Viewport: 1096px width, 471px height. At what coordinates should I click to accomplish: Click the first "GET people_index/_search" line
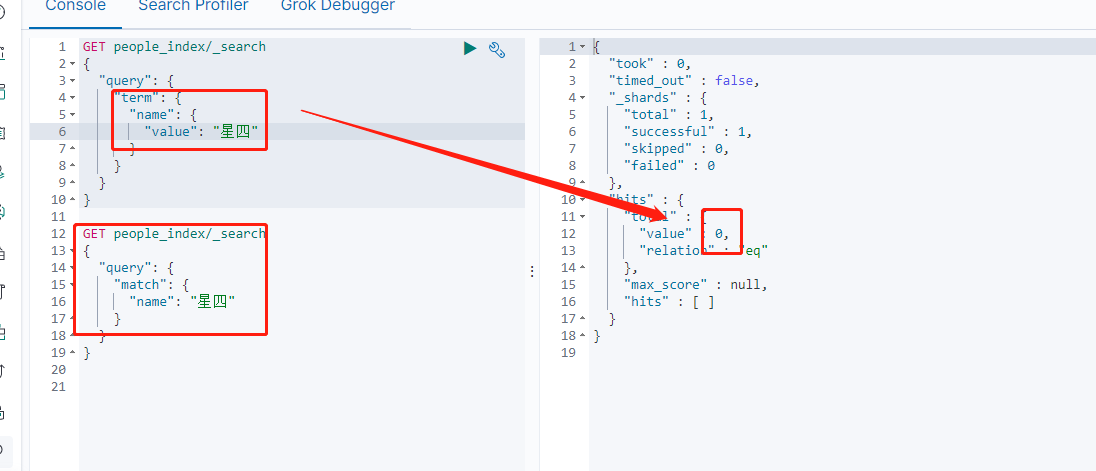(174, 47)
